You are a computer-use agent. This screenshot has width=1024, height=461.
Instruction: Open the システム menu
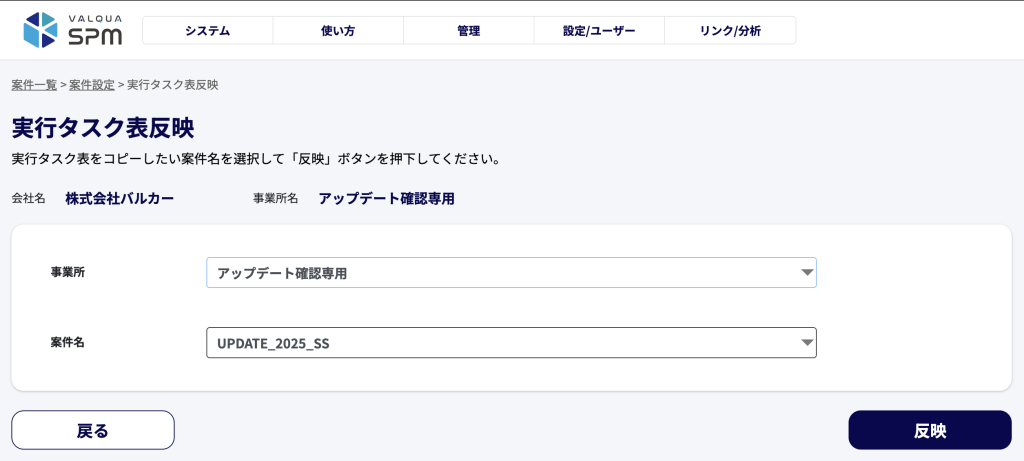point(208,31)
